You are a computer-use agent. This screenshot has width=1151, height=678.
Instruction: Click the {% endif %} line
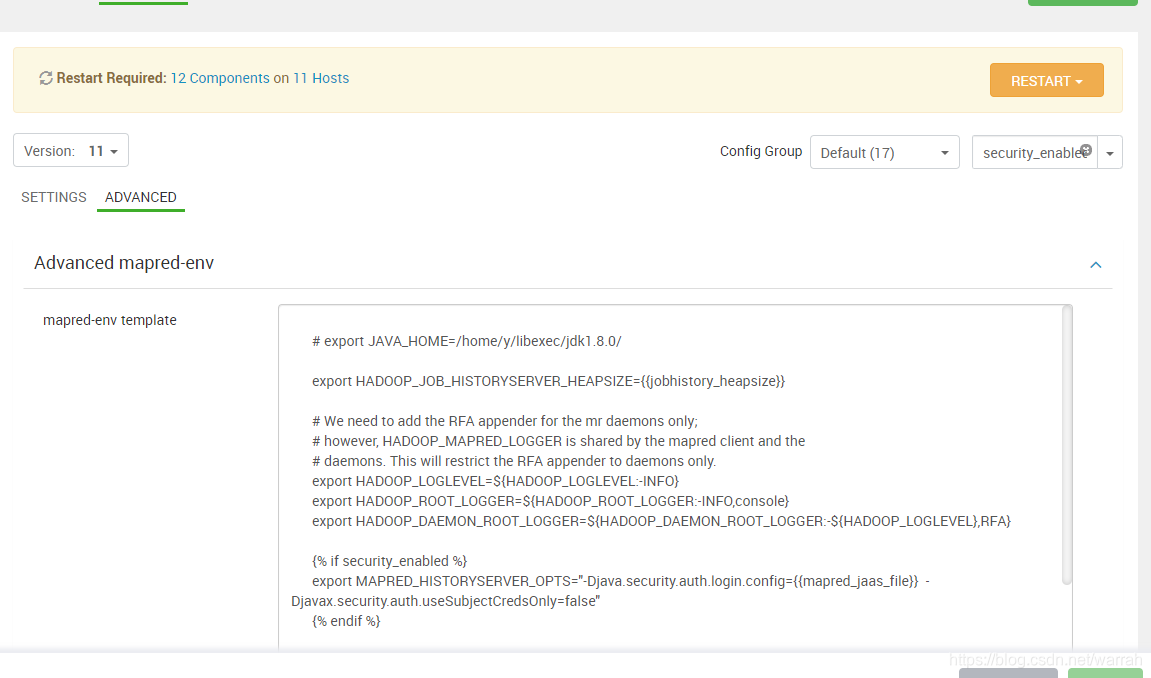pyautogui.click(x=346, y=621)
